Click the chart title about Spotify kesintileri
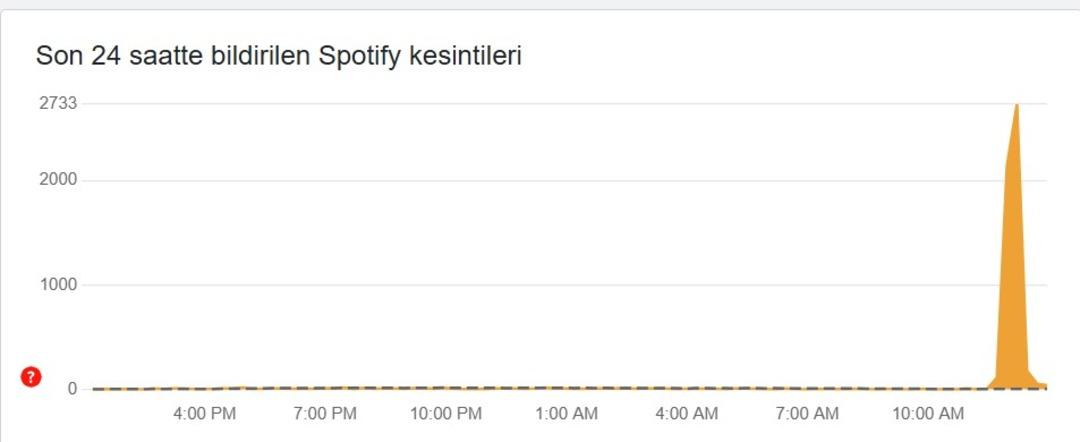1080x442 pixels. (x=278, y=56)
